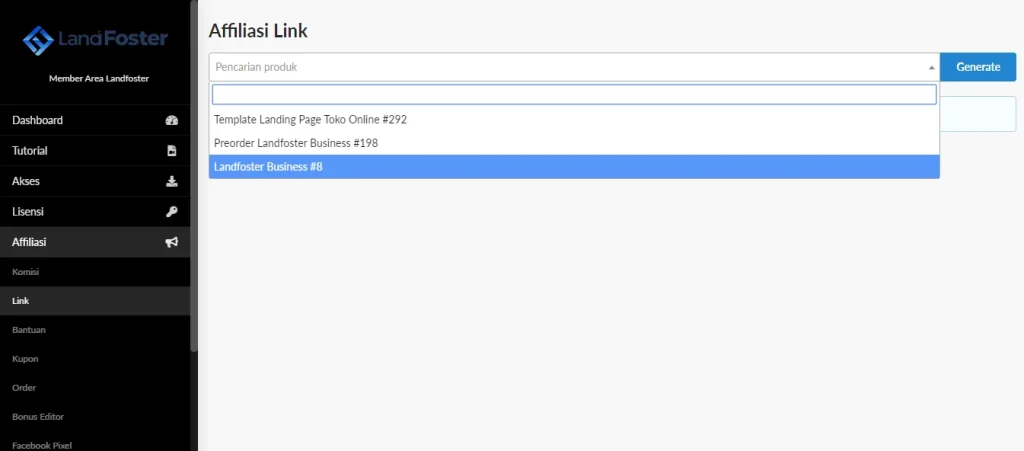Go to Bantuan submenu item

pyautogui.click(x=29, y=330)
